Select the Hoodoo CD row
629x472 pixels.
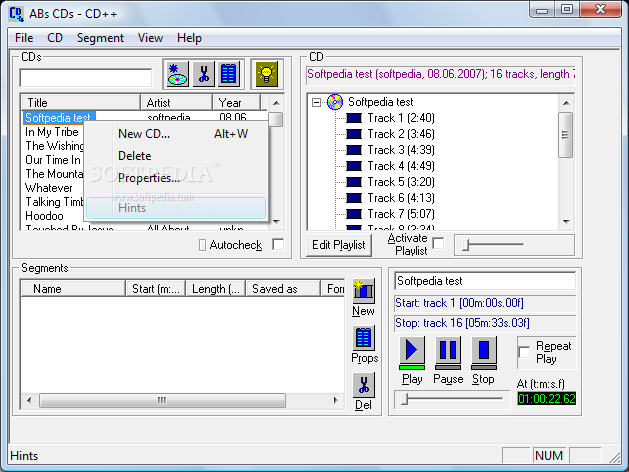click(x=44, y=216)
